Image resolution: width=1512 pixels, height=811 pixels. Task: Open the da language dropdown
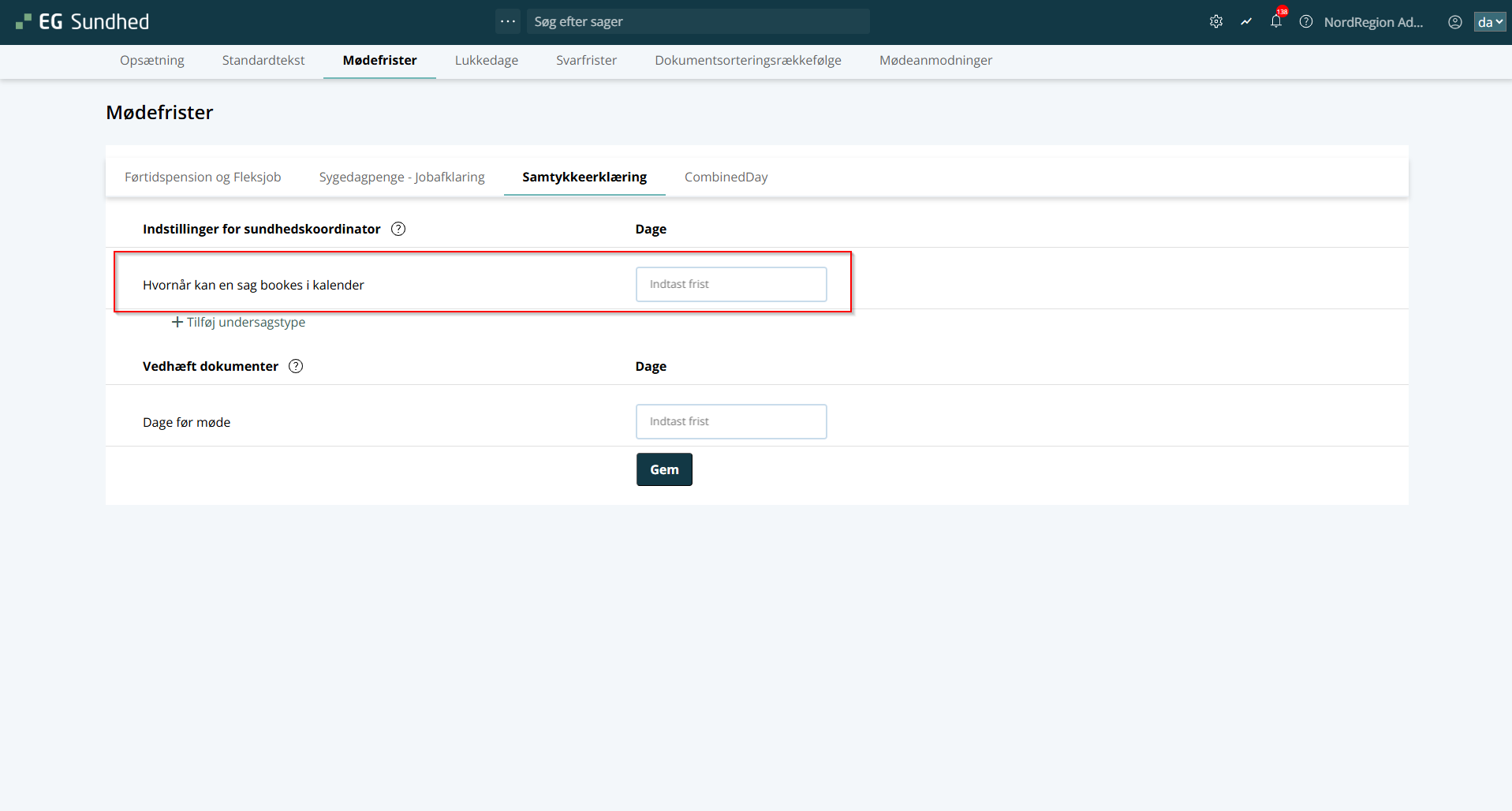[1489, 22]
